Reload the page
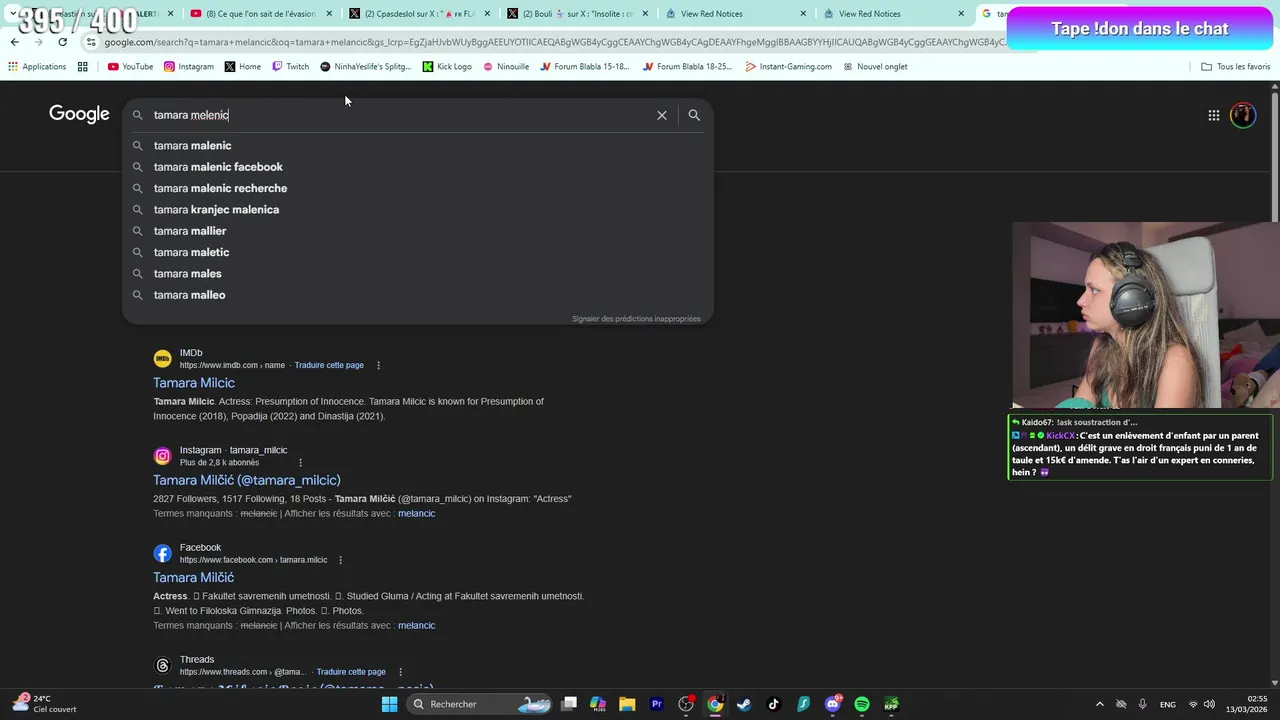Viewport: 1280px width, 720px height. click(63, 42)
